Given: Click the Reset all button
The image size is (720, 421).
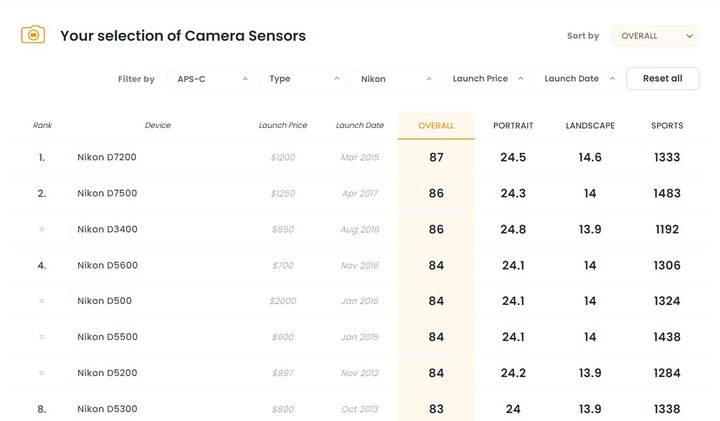Looking at the screenshot, I should [663, 79].
